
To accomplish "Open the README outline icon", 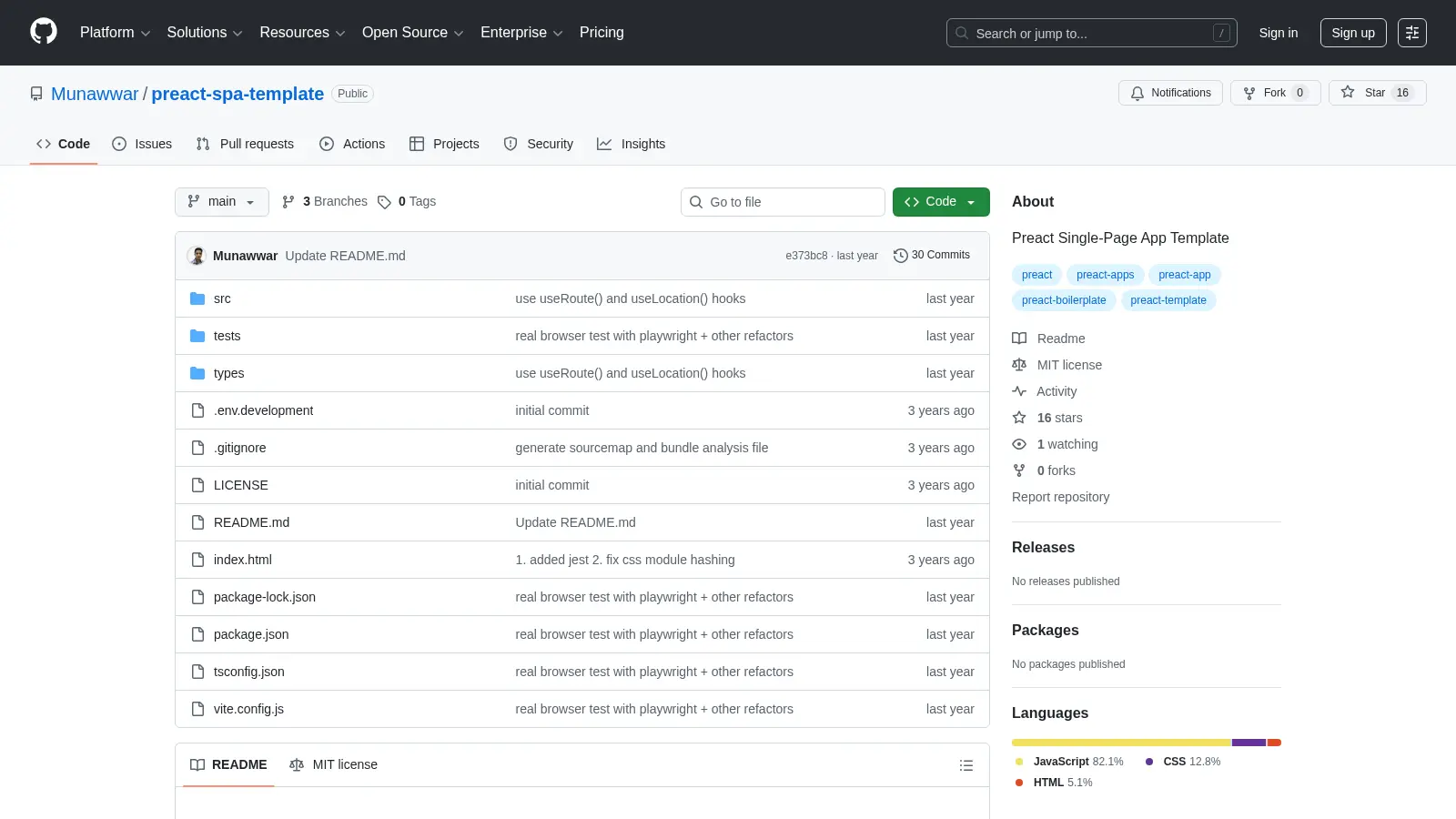I will click(966, 765).
